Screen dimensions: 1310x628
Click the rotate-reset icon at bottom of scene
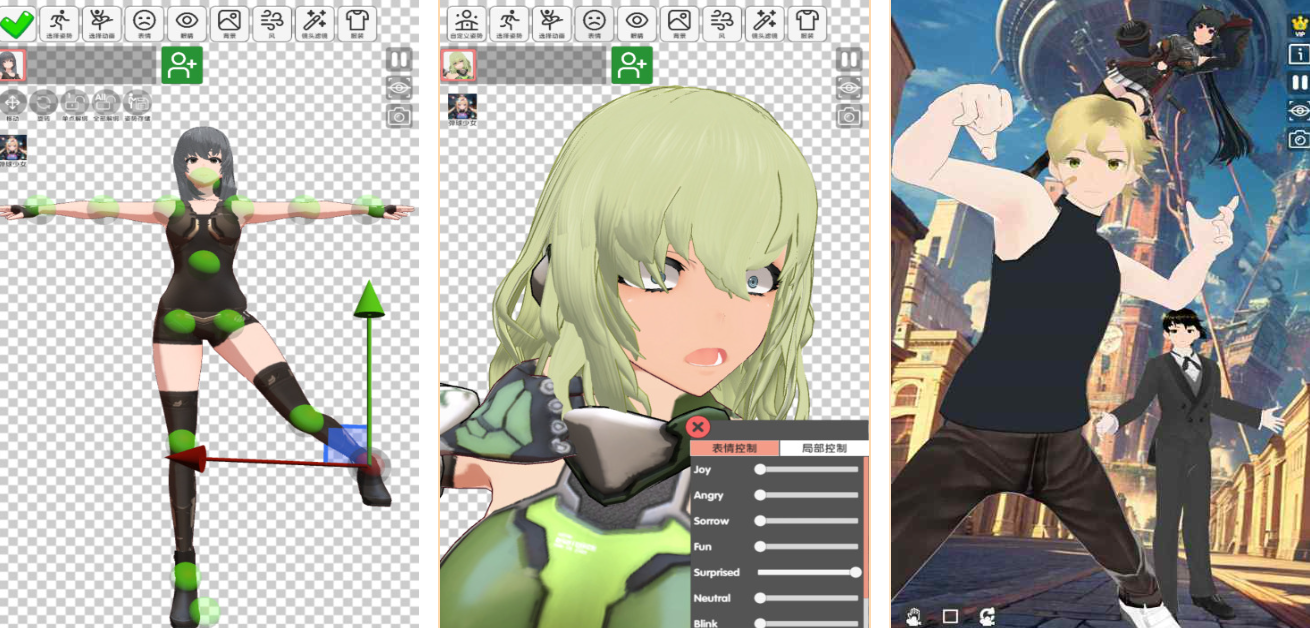[x=988, y=616]
